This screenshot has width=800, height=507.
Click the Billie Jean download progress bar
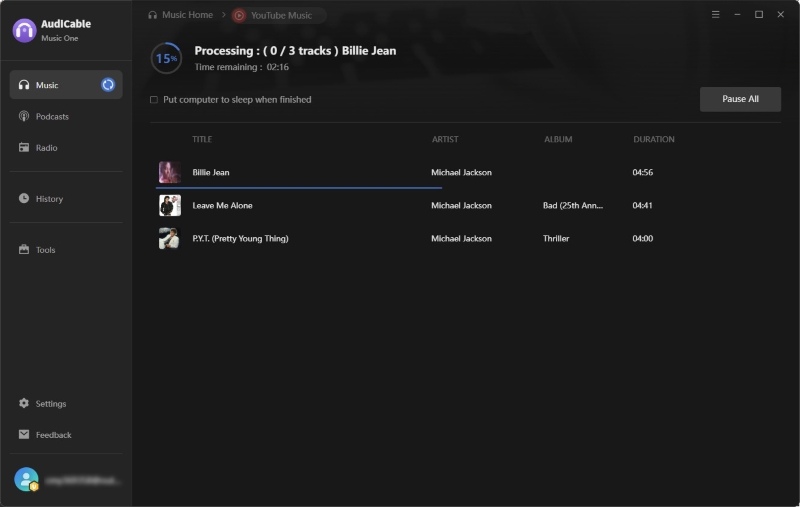pyautogui.click(x=298, y=188)
